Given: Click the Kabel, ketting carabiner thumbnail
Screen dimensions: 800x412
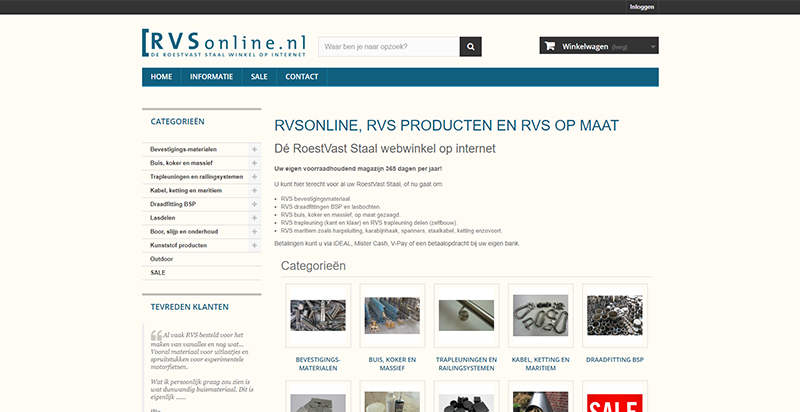Looking at the screenshot, I should tap(540, 316).
